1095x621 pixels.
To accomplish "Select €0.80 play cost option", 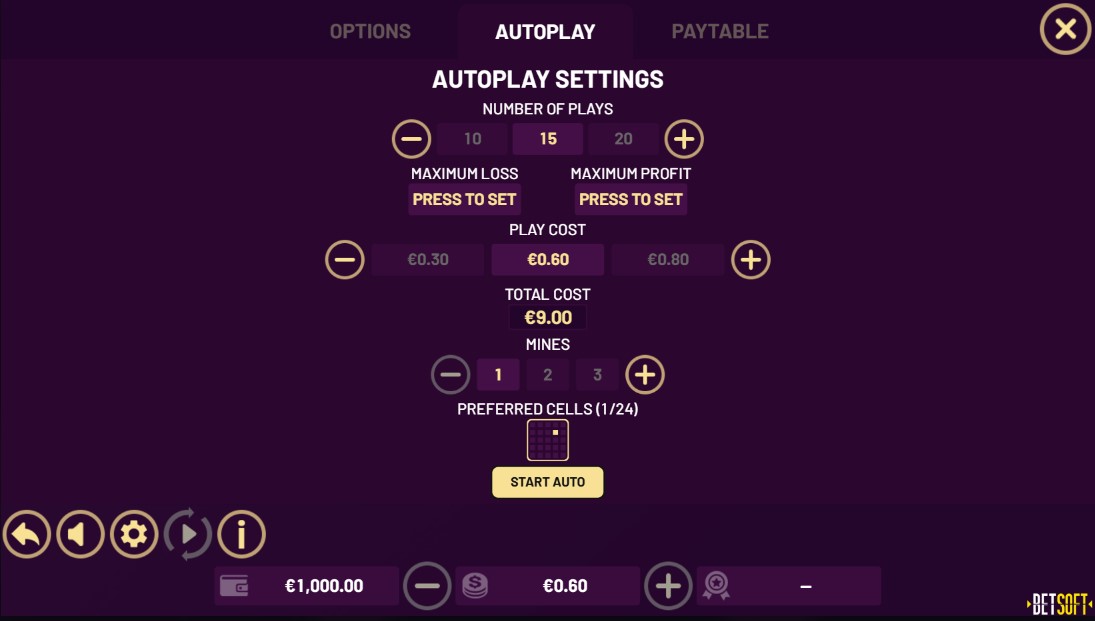I will tap(668, 260).
